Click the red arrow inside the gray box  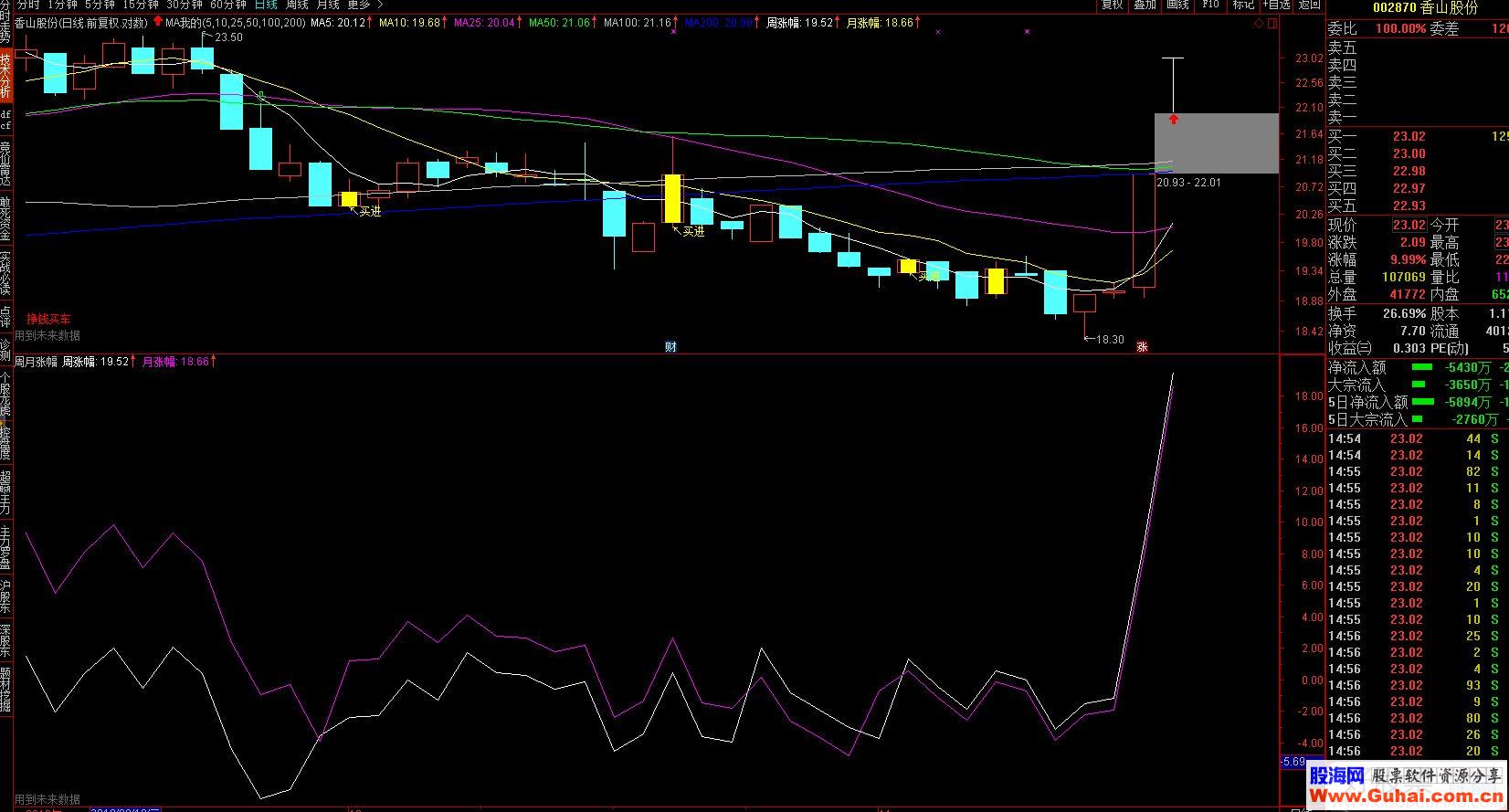click(1174, 119)
